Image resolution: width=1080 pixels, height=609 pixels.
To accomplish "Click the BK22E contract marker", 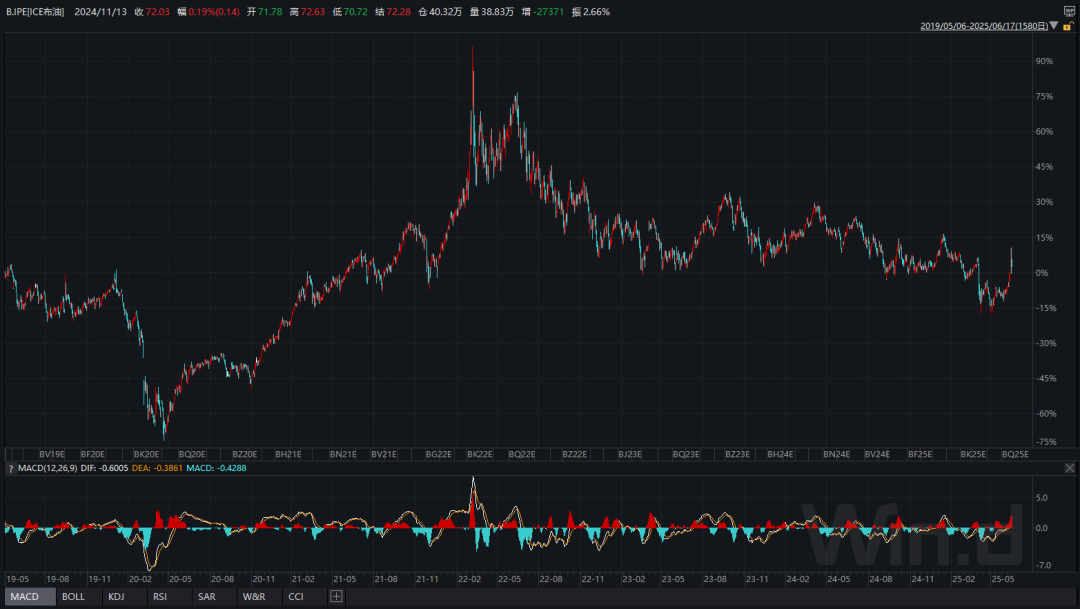I will [480, 454].
